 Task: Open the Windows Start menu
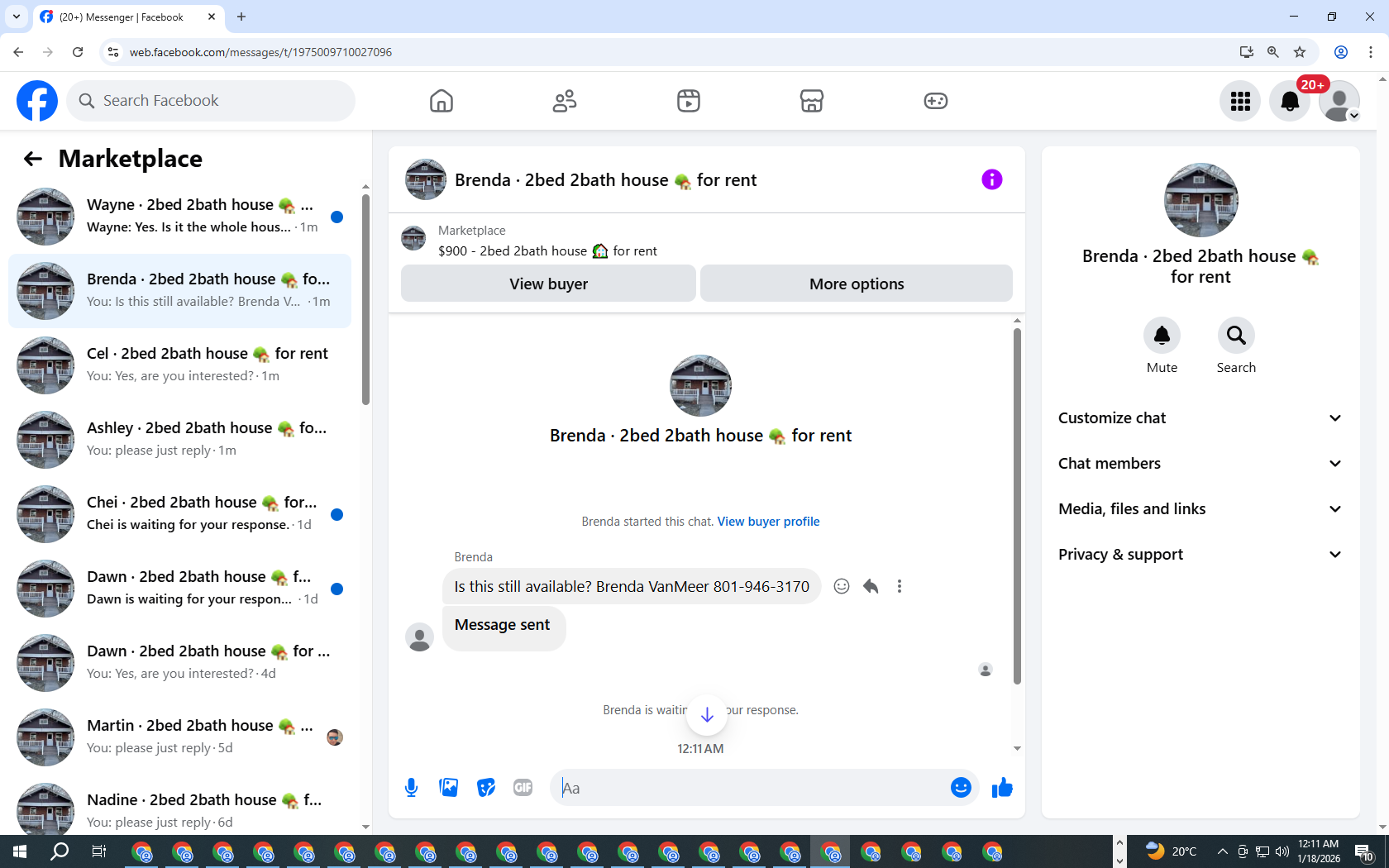point(20,851)
